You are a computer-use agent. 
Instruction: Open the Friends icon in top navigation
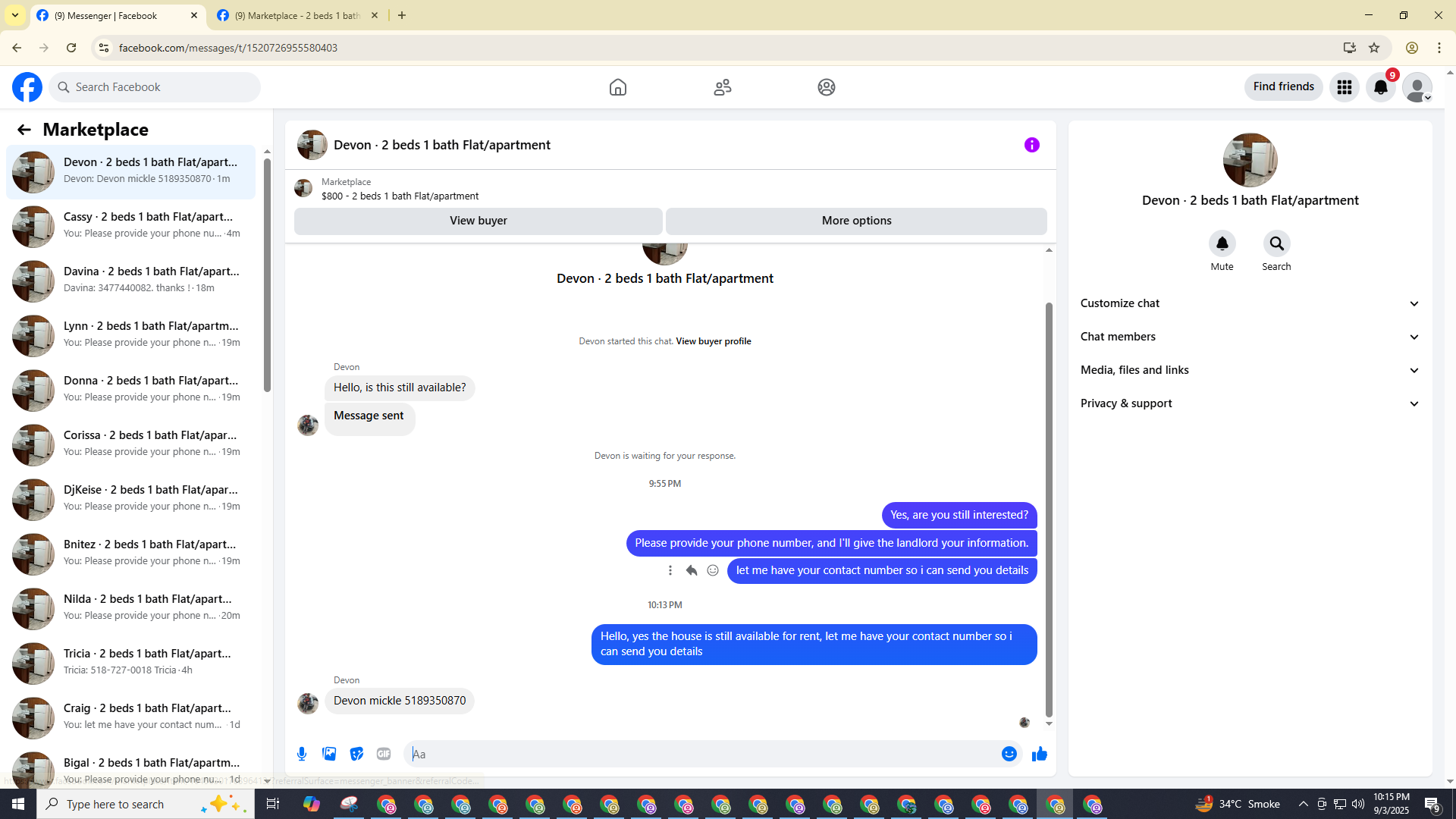[723, 87]
